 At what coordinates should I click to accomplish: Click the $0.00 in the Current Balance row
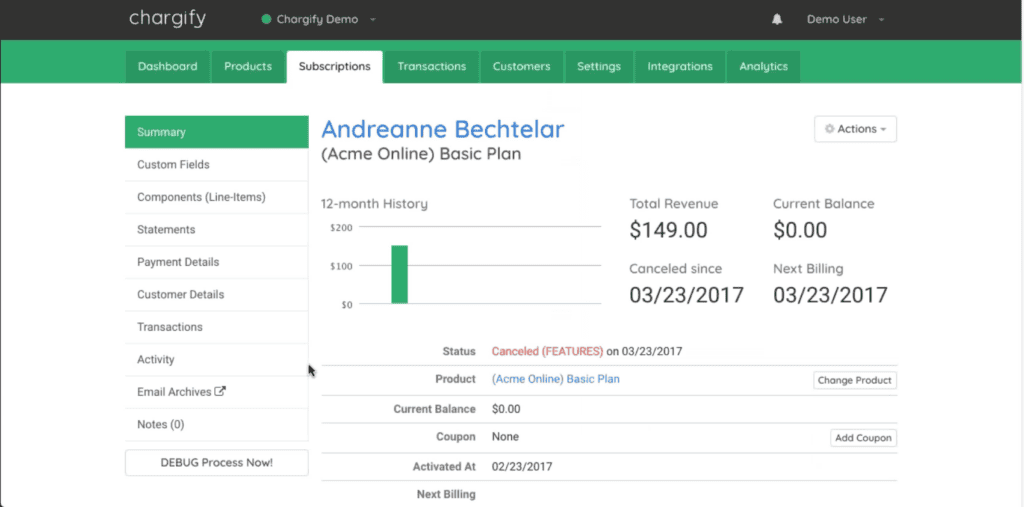click(x=506, y=410)
